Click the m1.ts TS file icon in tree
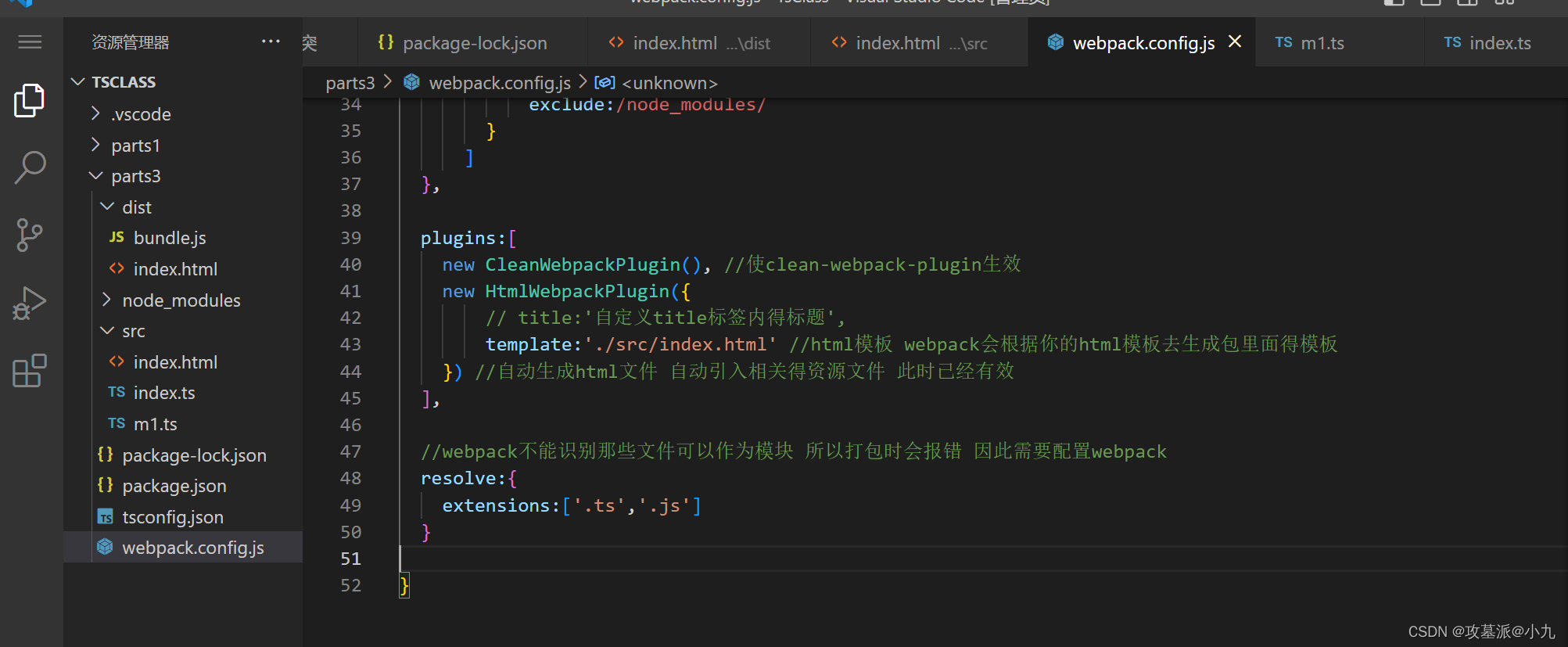This screenshot has width=1568, height=647. click(117, 423)
